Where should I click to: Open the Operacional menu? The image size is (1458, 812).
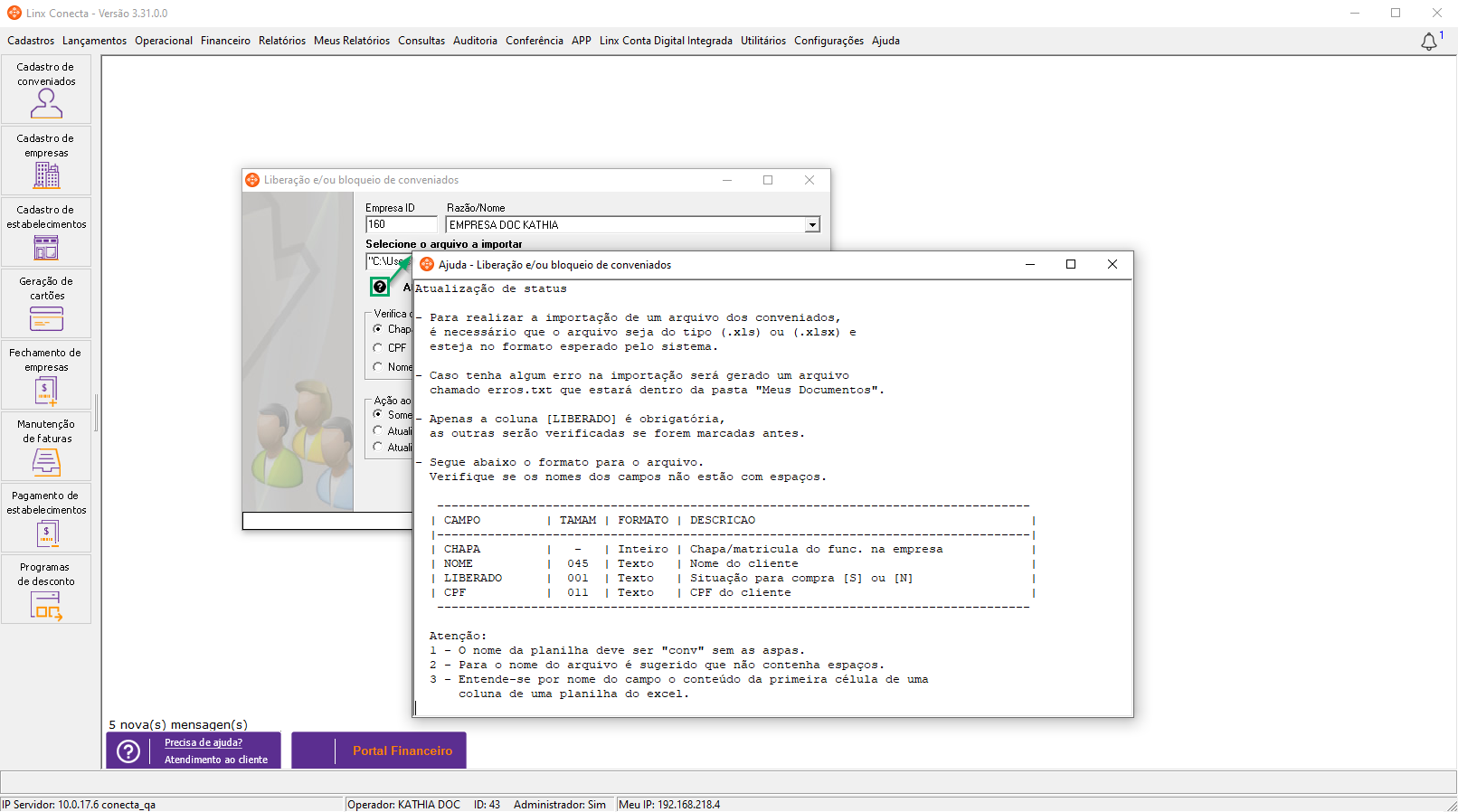(164, 41)
